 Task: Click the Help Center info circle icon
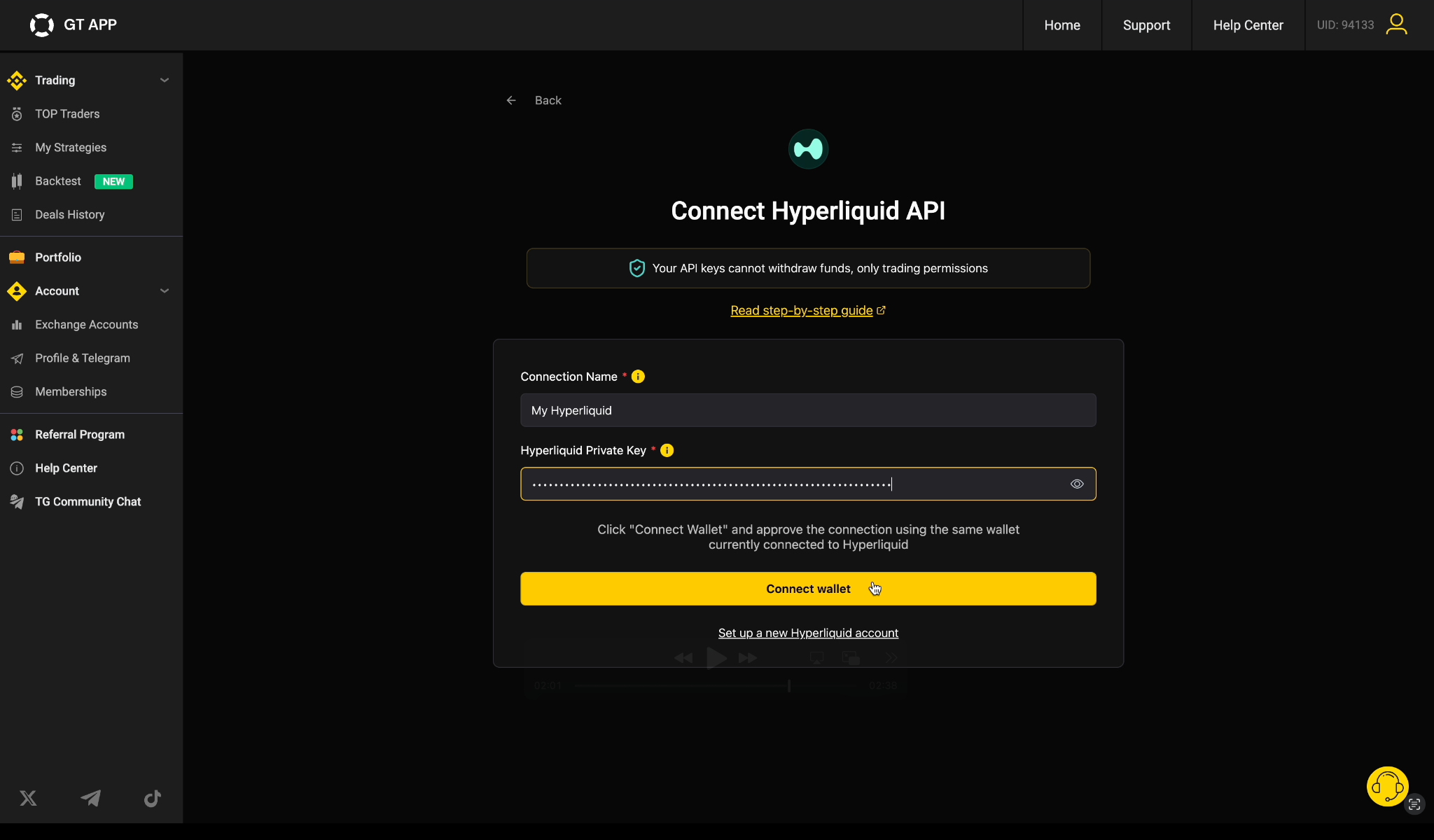click(17, 468)
